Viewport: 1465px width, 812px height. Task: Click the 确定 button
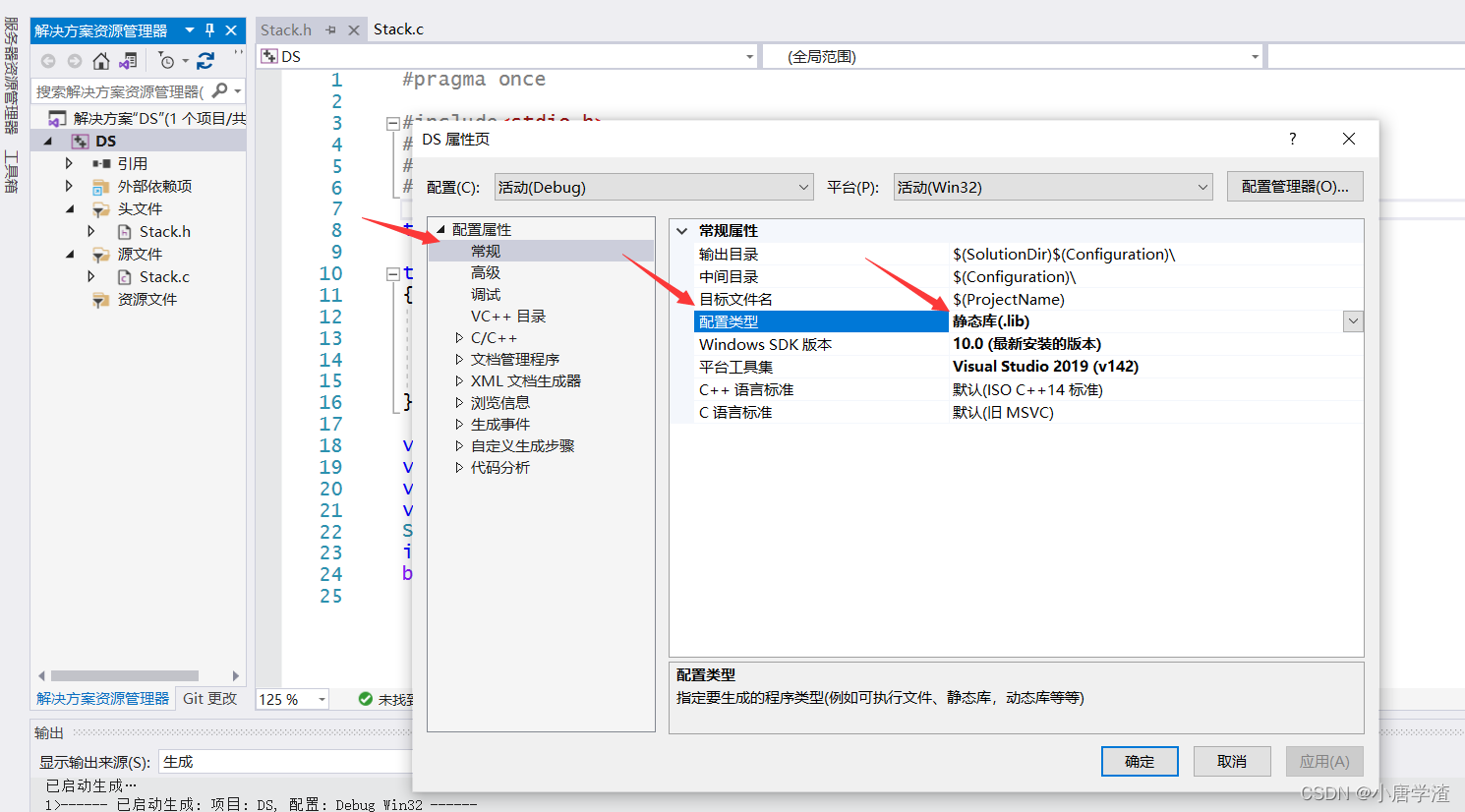(x=1140, y=761)
